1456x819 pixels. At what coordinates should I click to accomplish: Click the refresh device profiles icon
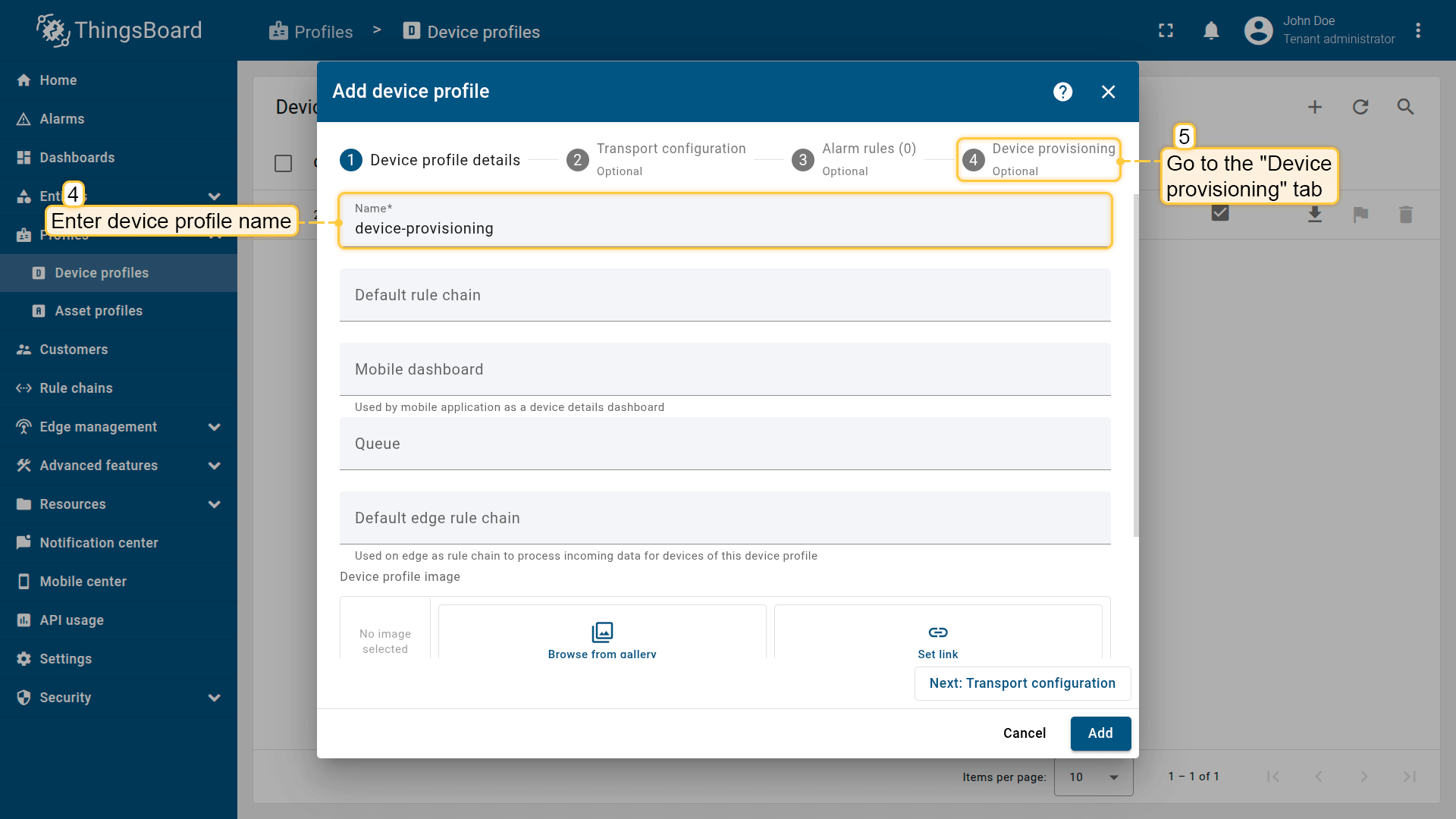click(x=1360, y=107)
